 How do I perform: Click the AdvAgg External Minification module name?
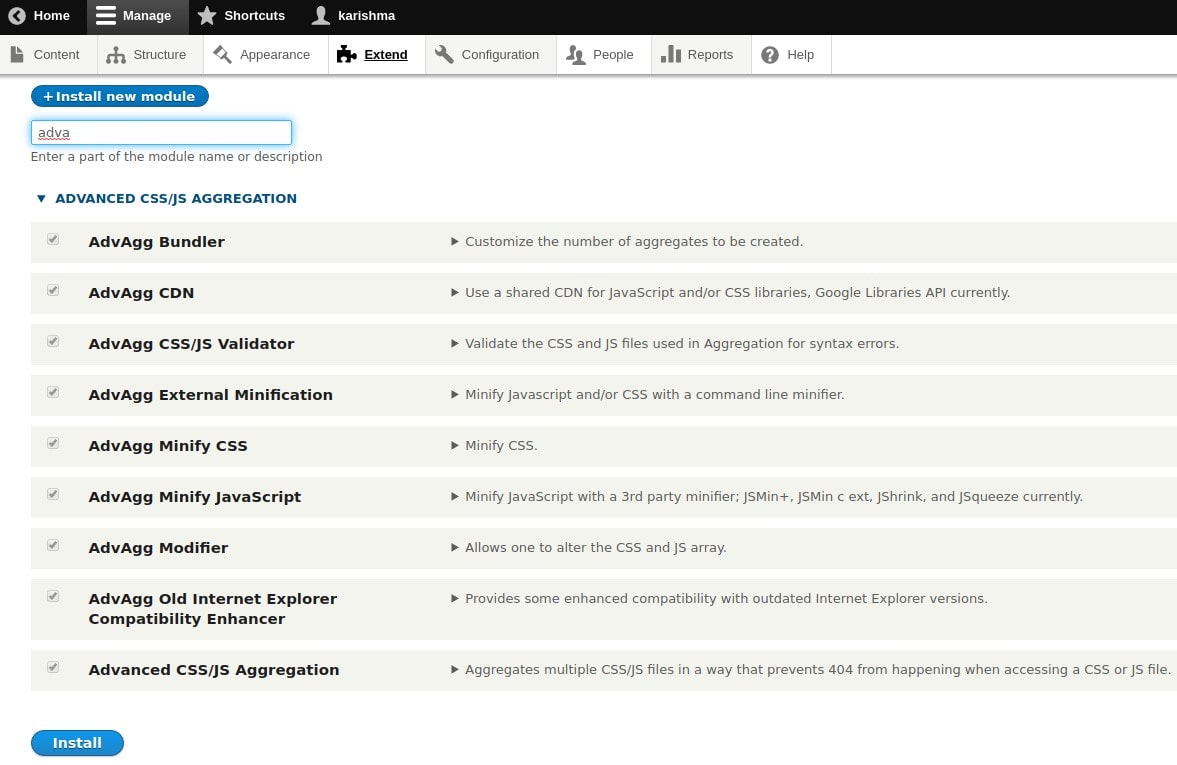[210, 395]
